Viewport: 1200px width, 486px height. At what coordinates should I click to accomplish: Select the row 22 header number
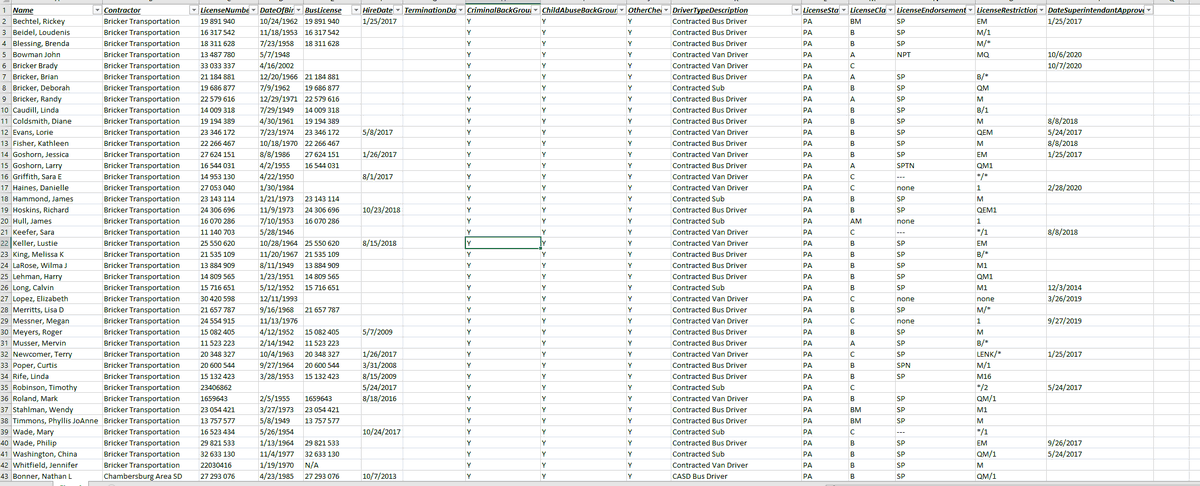click(x=5, y=243)
